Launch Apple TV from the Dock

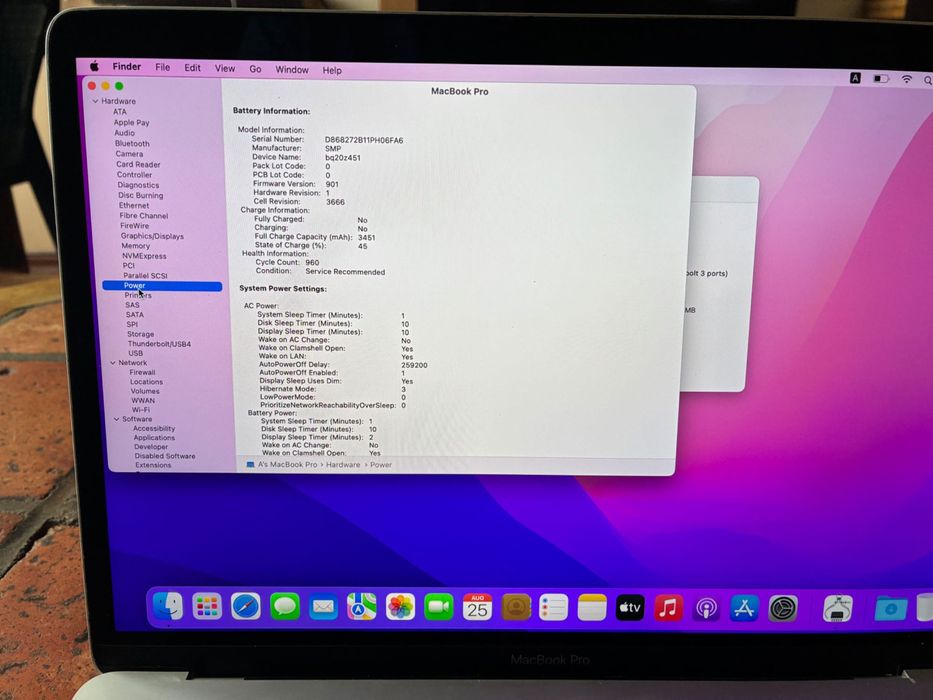[630, 608]
